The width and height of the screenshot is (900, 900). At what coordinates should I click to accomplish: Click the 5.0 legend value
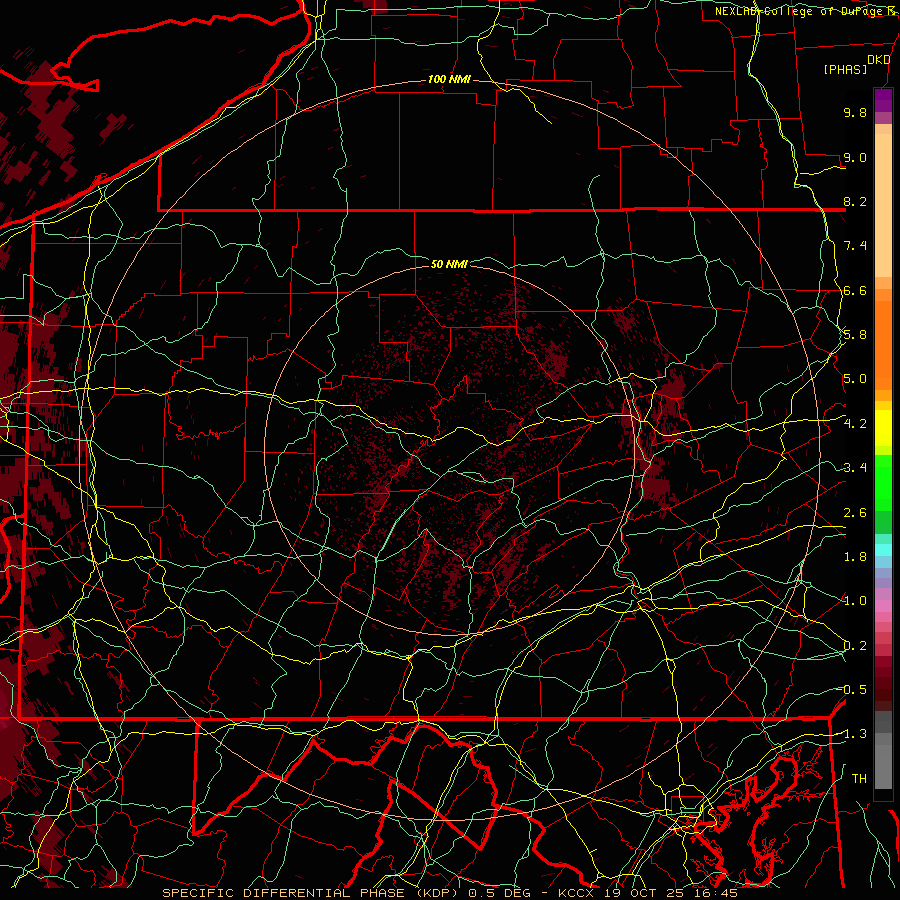tap(855, 379)
